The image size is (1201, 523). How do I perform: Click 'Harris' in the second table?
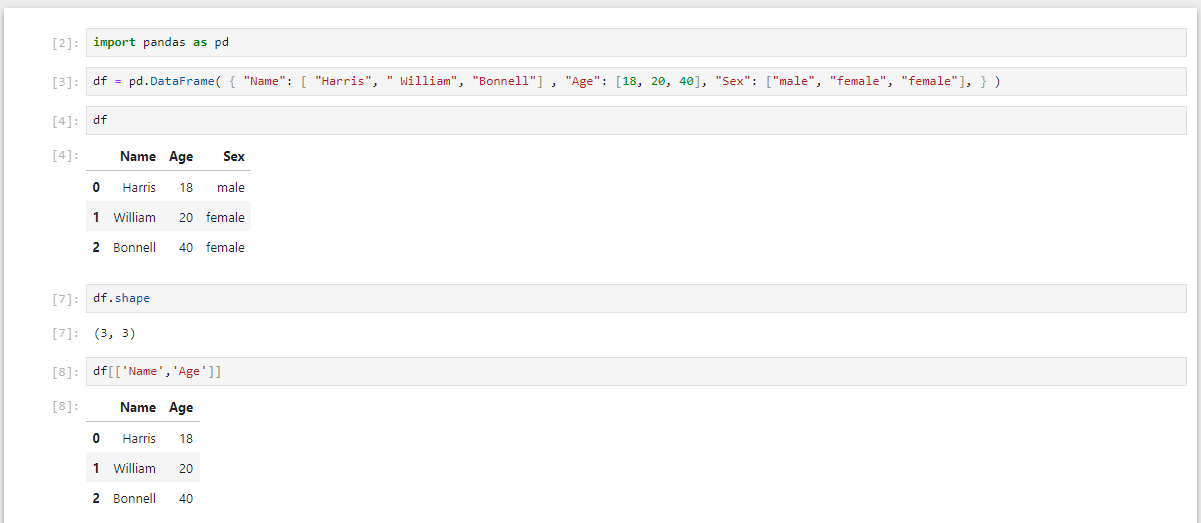click(x=139, y=438)
